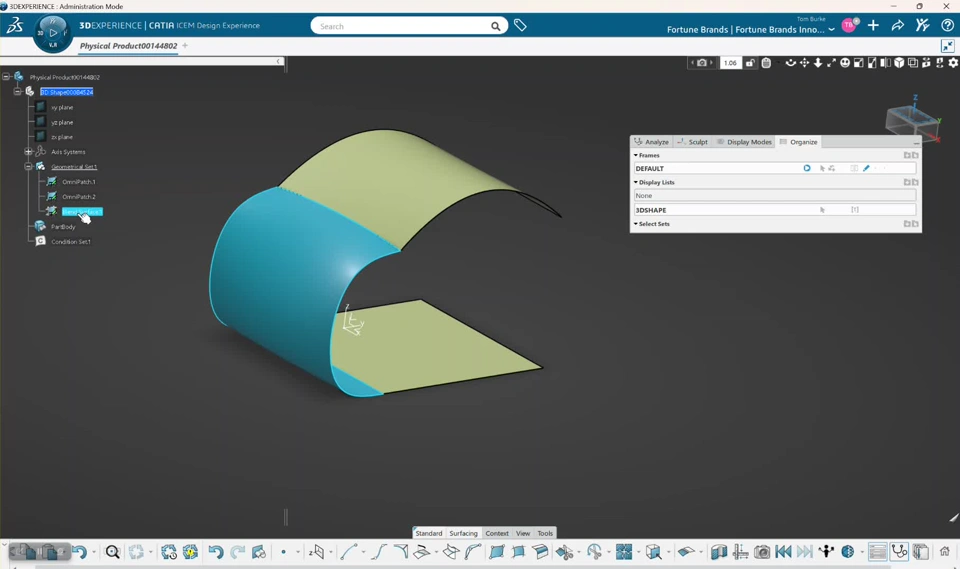960x569 pixels.
Task: Open the control points matrix tool
Action: [624, 552]
